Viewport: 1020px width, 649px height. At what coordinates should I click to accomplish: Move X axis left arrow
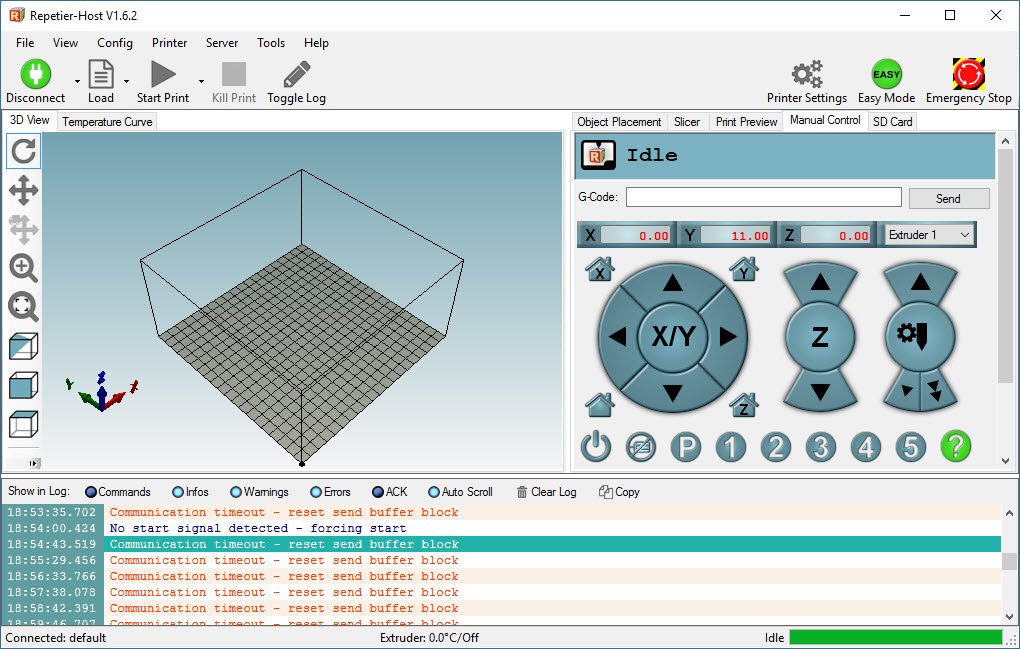(x=617, y=336)
